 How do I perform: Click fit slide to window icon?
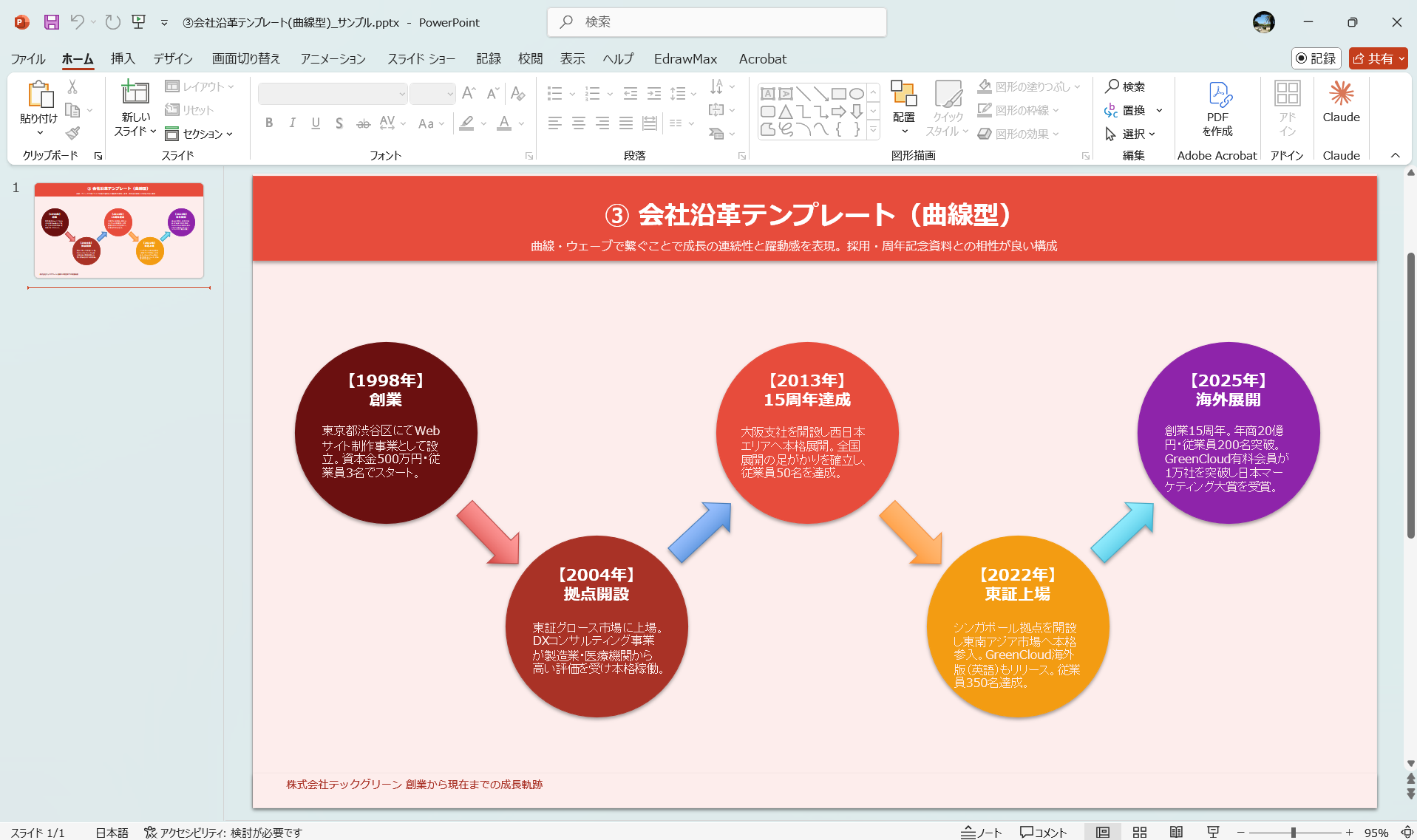tap(1407, 832)
